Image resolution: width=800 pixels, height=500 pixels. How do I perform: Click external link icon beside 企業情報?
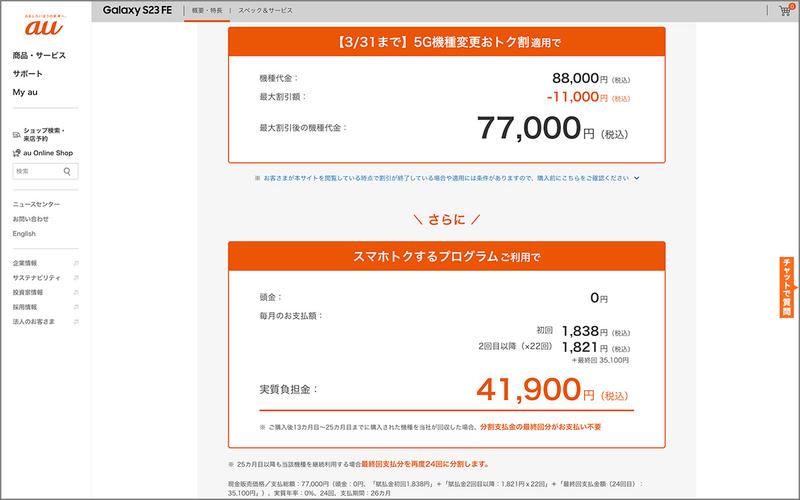[x=76, y=263]
